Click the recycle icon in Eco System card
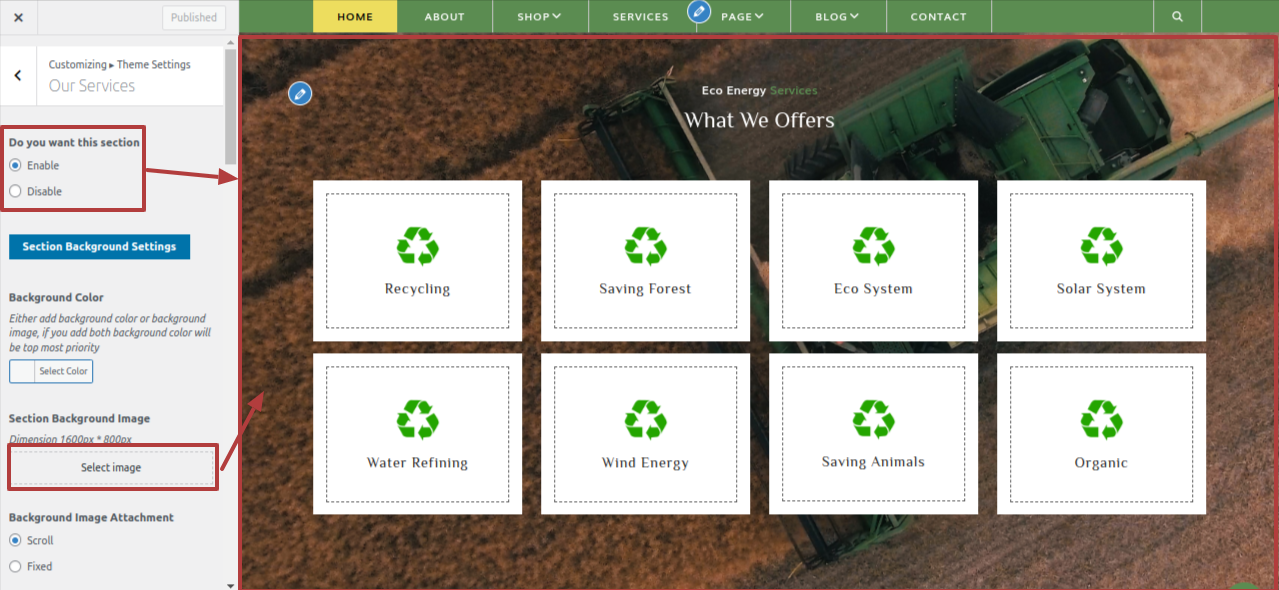 [x=873, y=246]
